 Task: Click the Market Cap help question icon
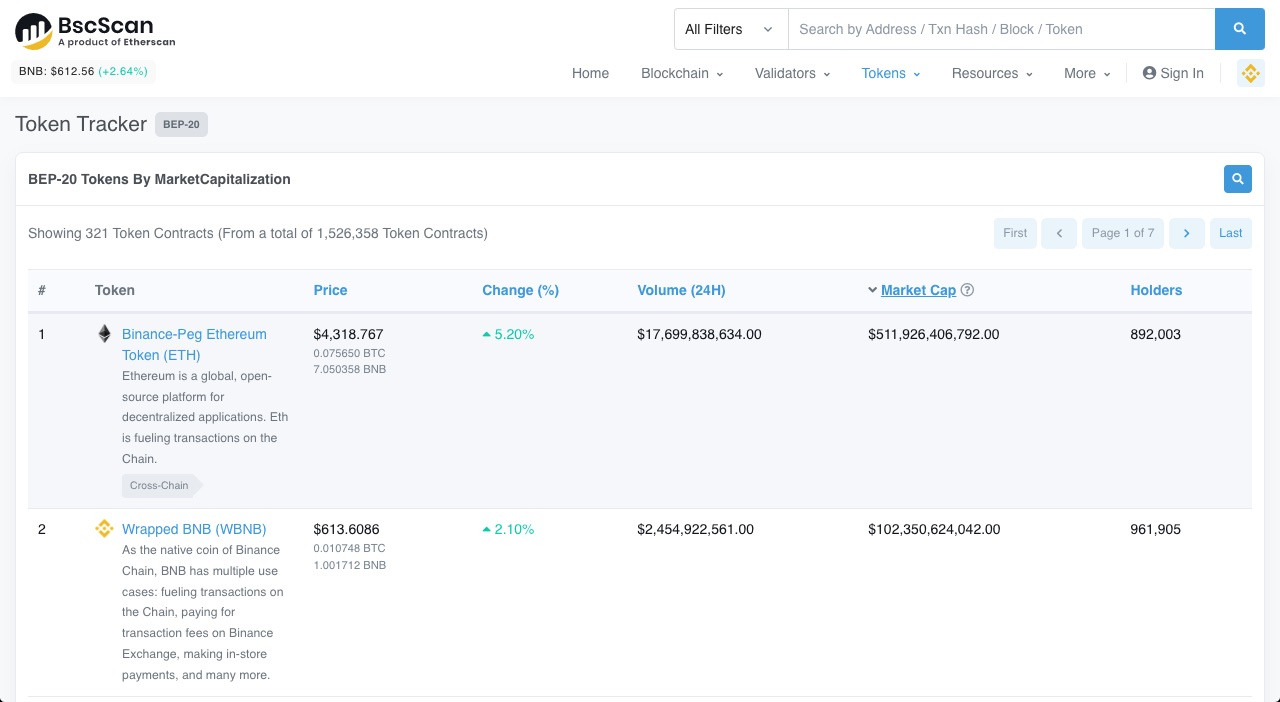click(x=967, y=290)
